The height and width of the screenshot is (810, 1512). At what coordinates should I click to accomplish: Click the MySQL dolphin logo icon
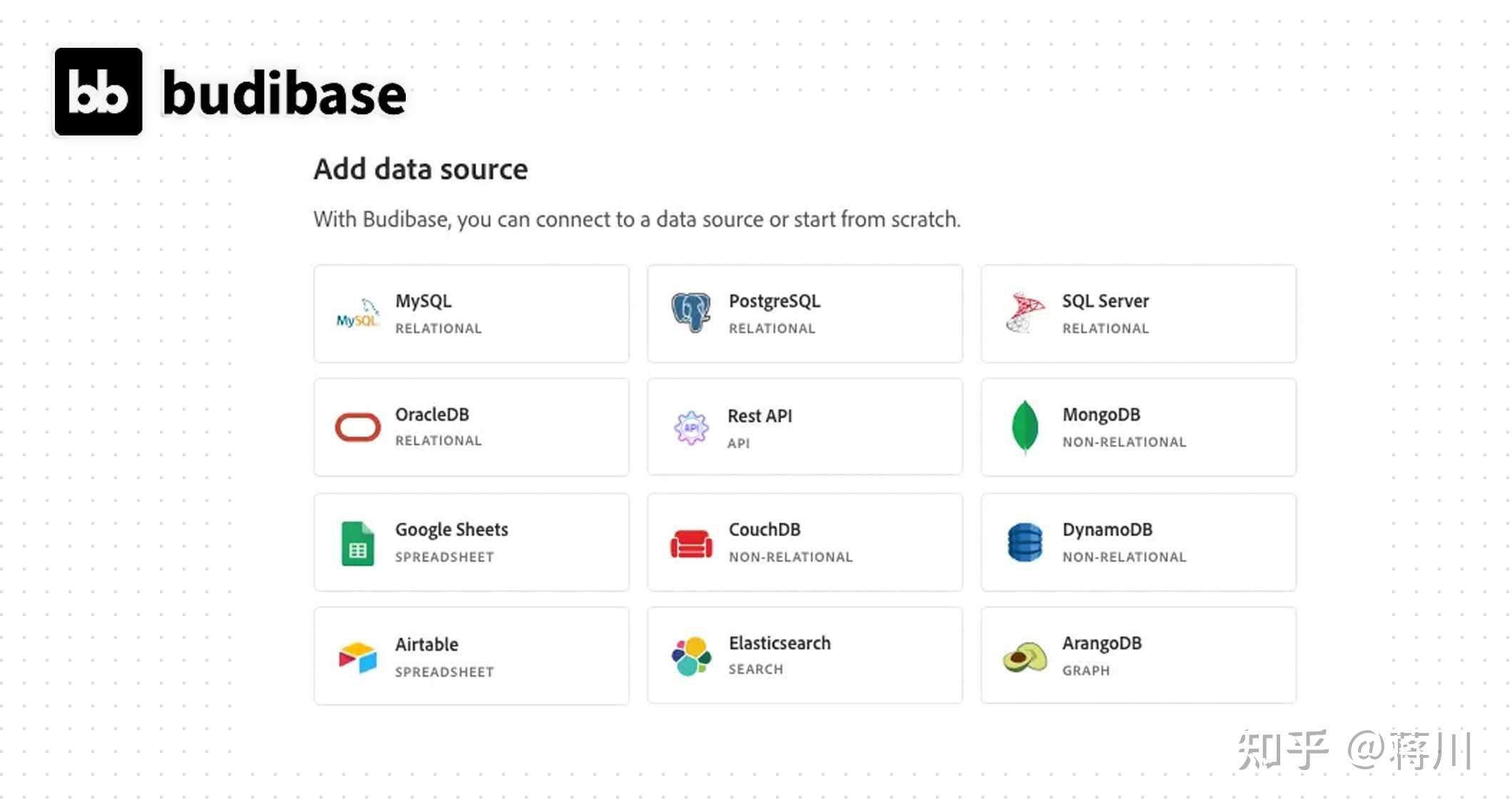pos(357,314)
